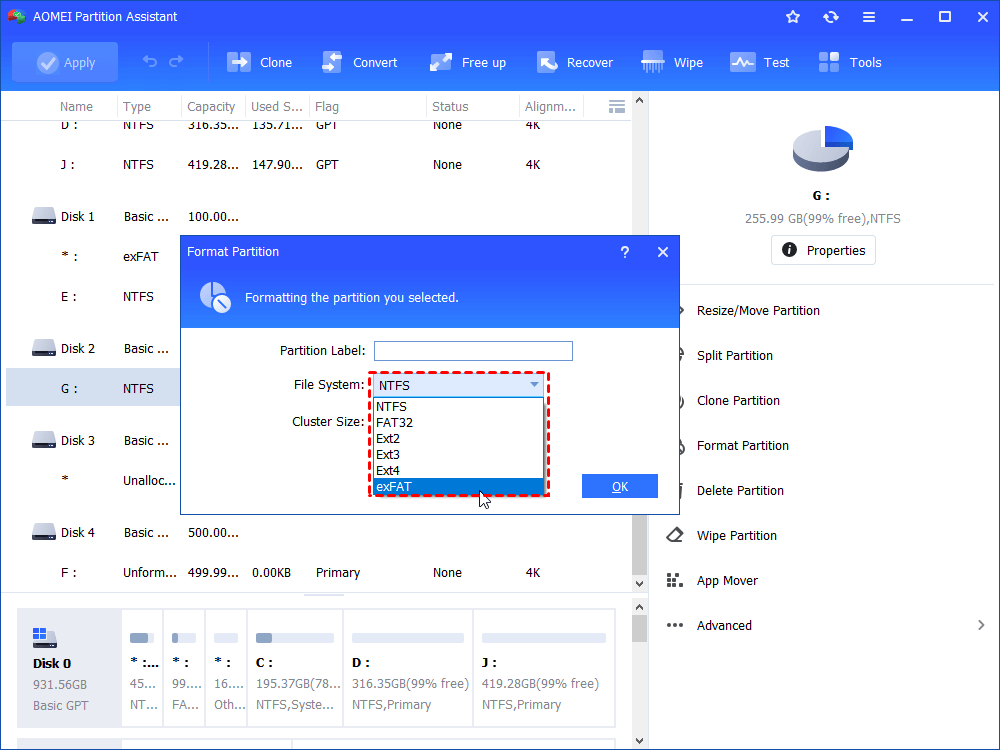Image resolution: width=1000 pixels, height=750 pixels.
Task: Launch the Free up tool
Action: 467,61
